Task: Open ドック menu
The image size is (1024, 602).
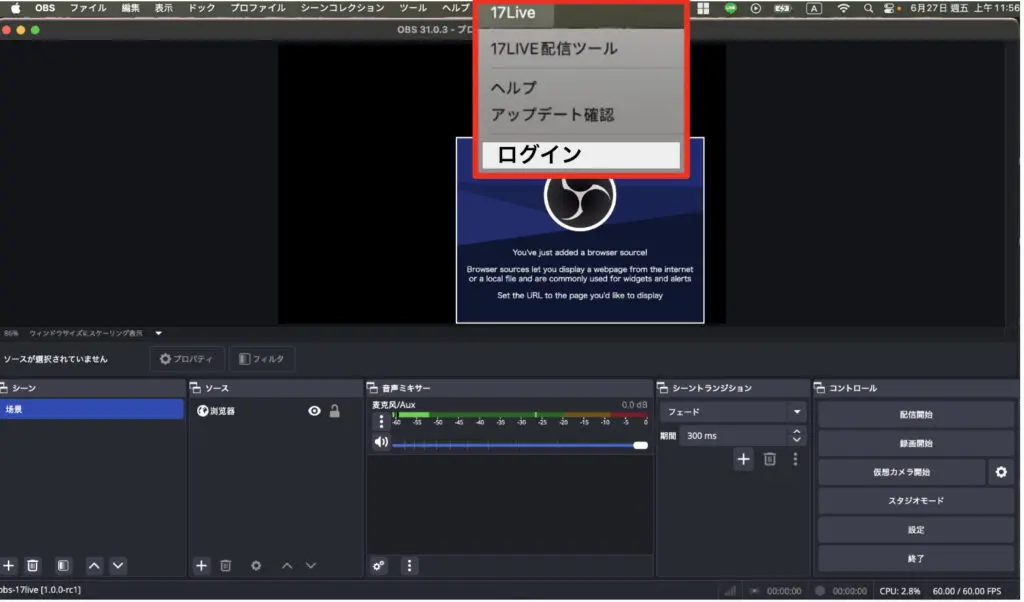Action: click(201, 8)
